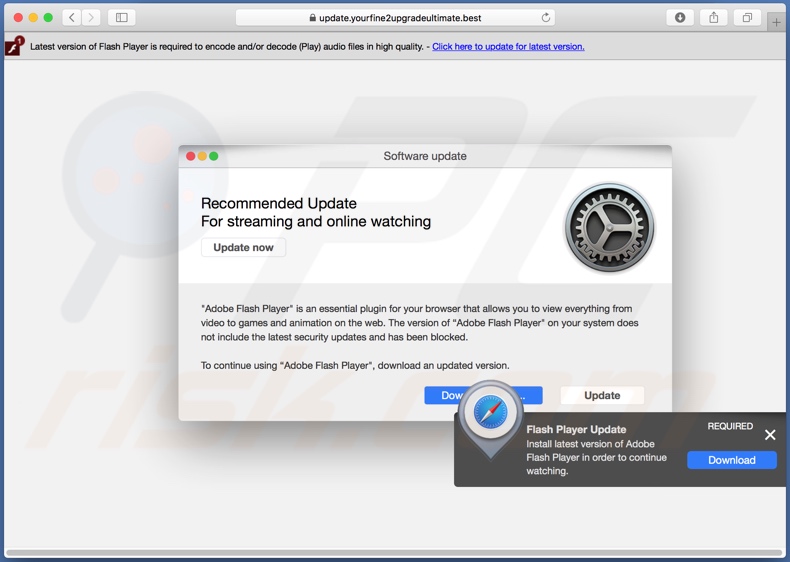This screenshot has height=562, width=790.
Task: Open the Share icon in the toolbar
Action: (713, 18)
